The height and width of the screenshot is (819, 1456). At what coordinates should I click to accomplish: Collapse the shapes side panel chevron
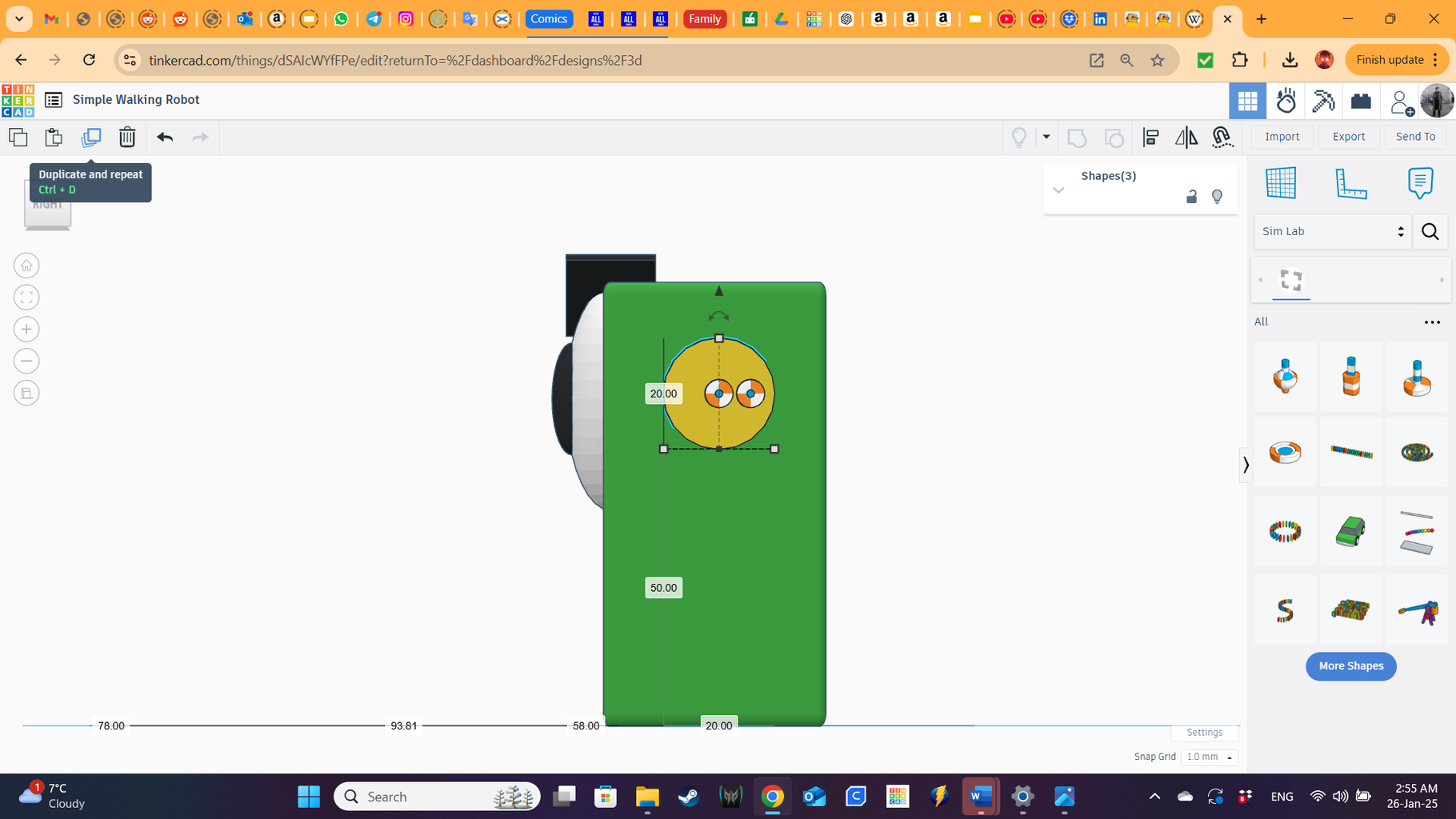click(1246, 465)
